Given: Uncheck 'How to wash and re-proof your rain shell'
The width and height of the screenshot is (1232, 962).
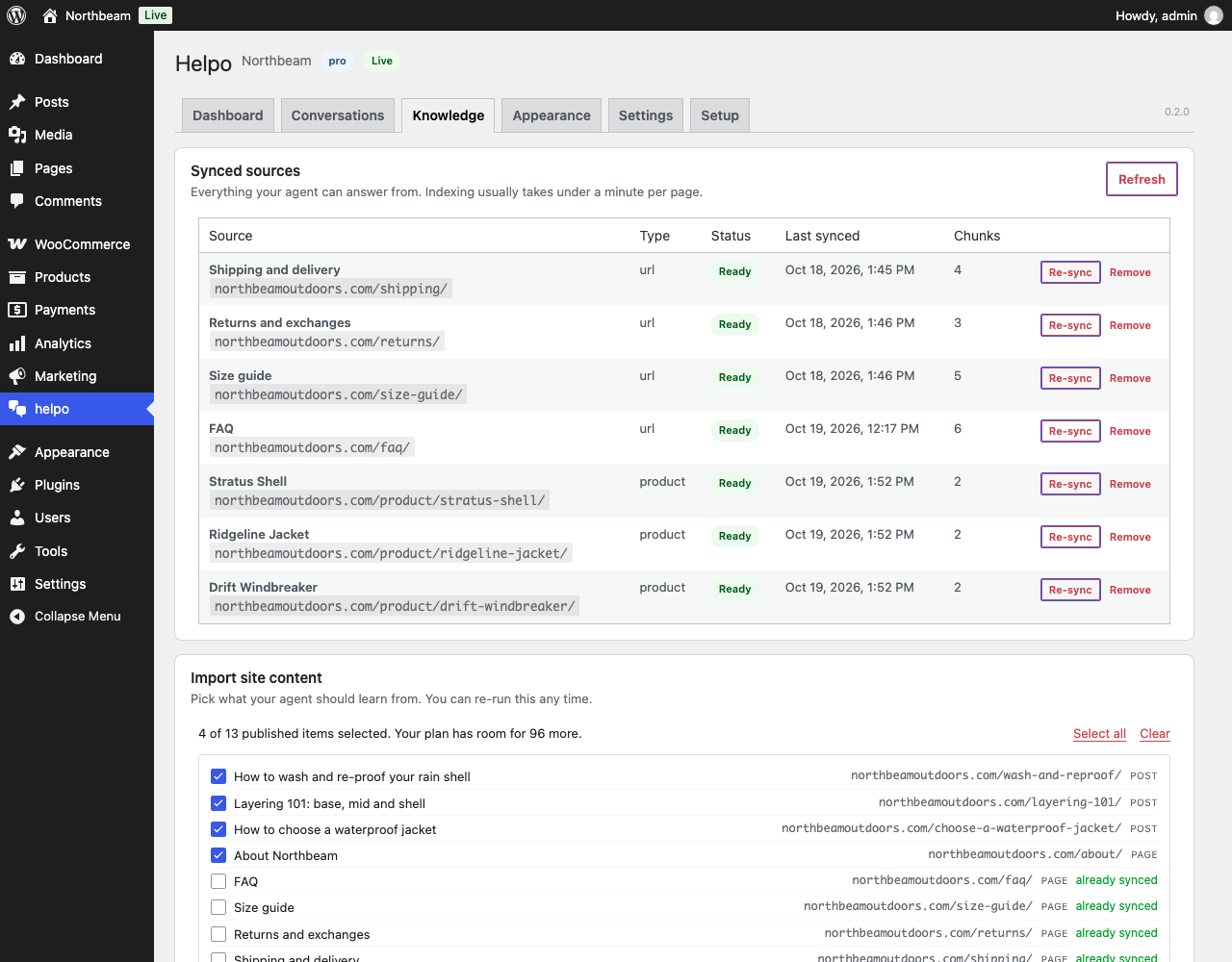Looking at the screenshot, I should 218,776.
